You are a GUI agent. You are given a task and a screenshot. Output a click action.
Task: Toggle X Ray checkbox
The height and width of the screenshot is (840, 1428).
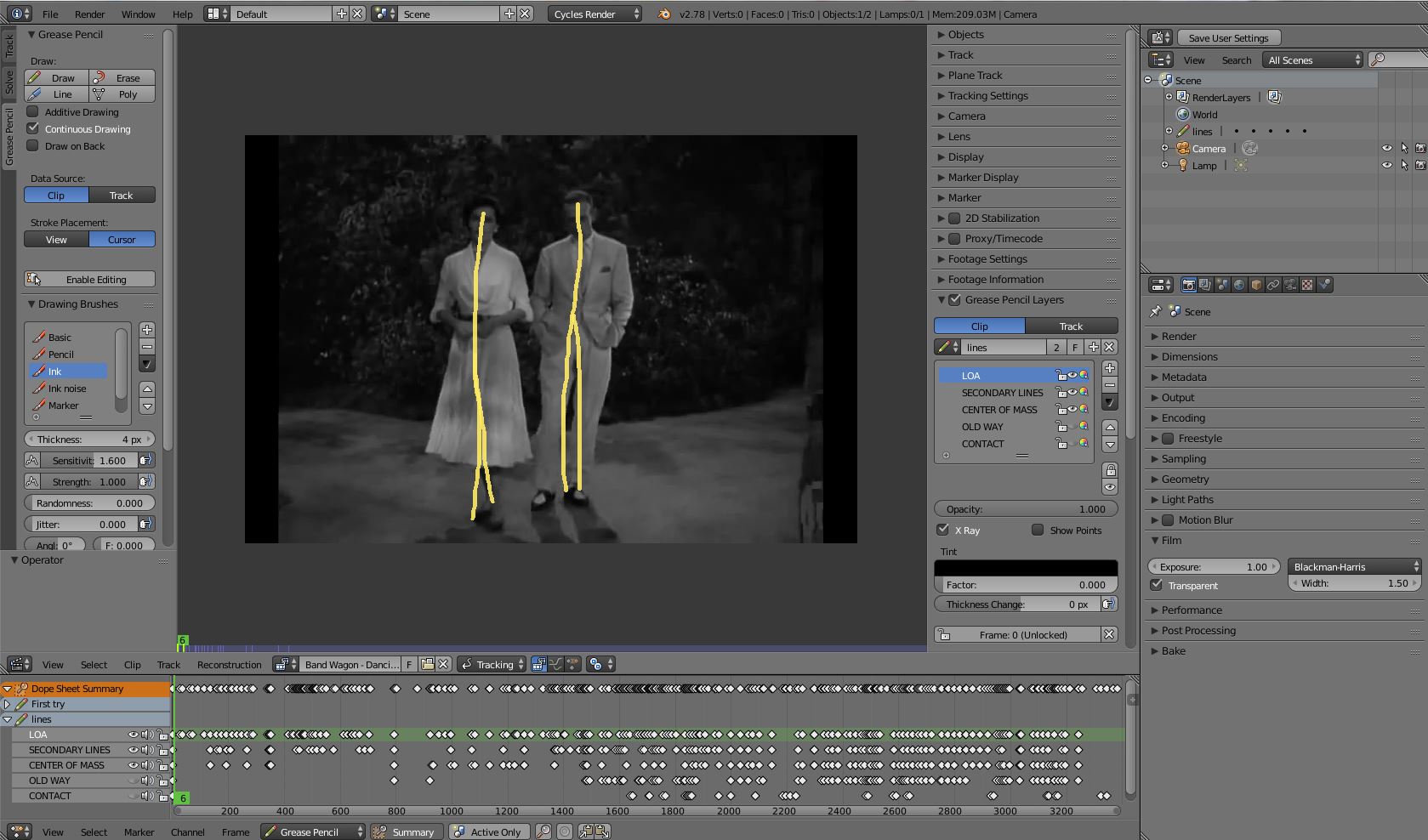942,530
